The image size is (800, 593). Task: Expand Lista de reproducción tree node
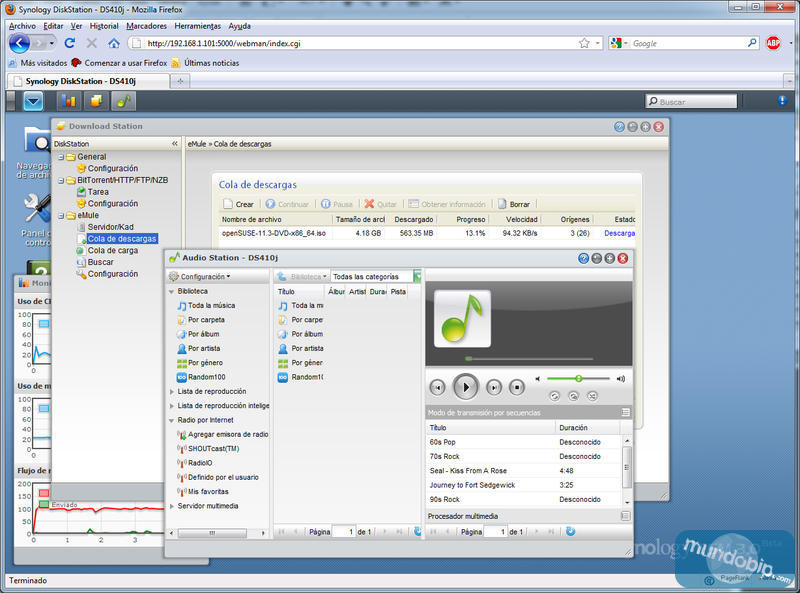pyautogui.click(x=171, y=391)
